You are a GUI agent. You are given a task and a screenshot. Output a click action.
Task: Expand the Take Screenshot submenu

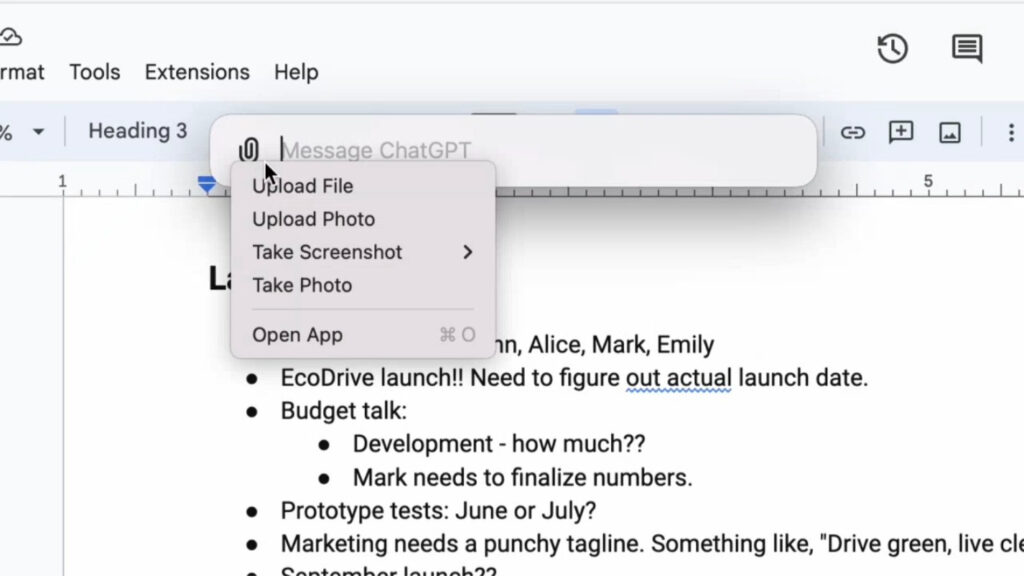click(x=362, y=252)
